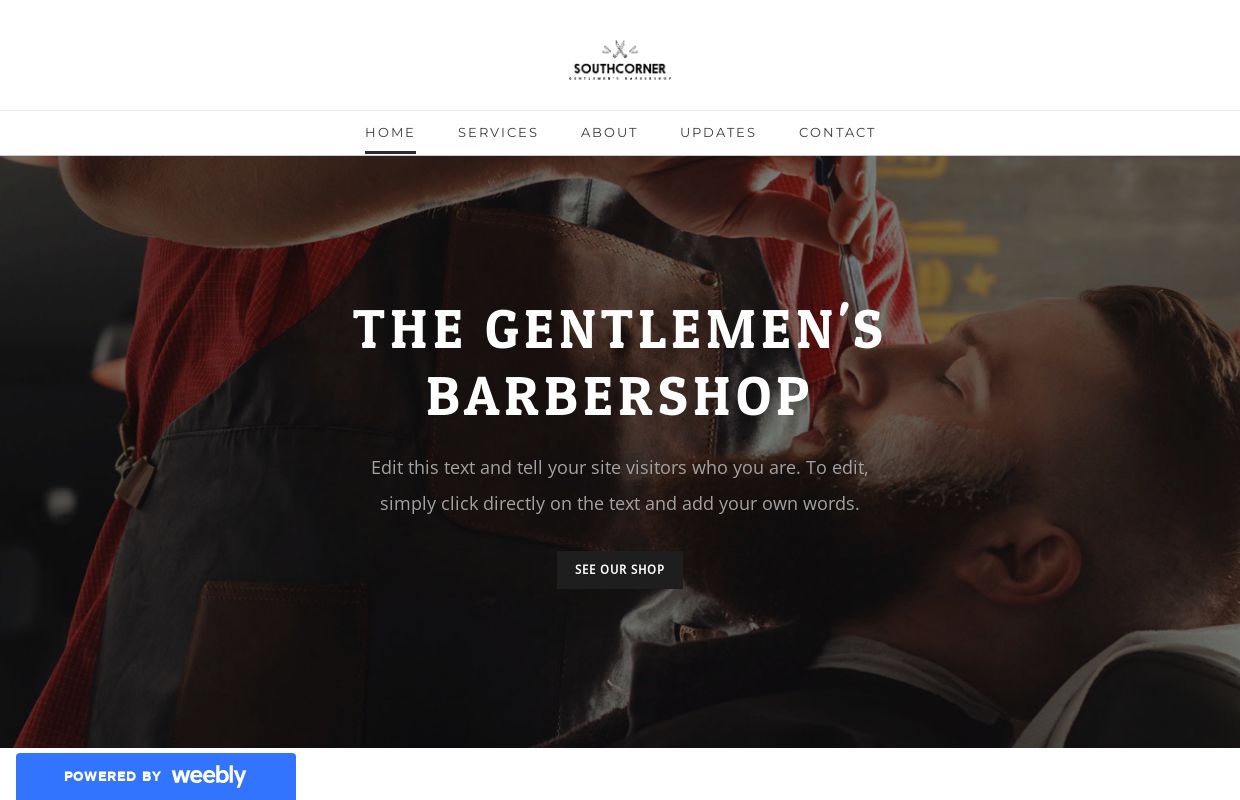Select the headline words THE GENTLEMEN'S

[x=620, y=328]
